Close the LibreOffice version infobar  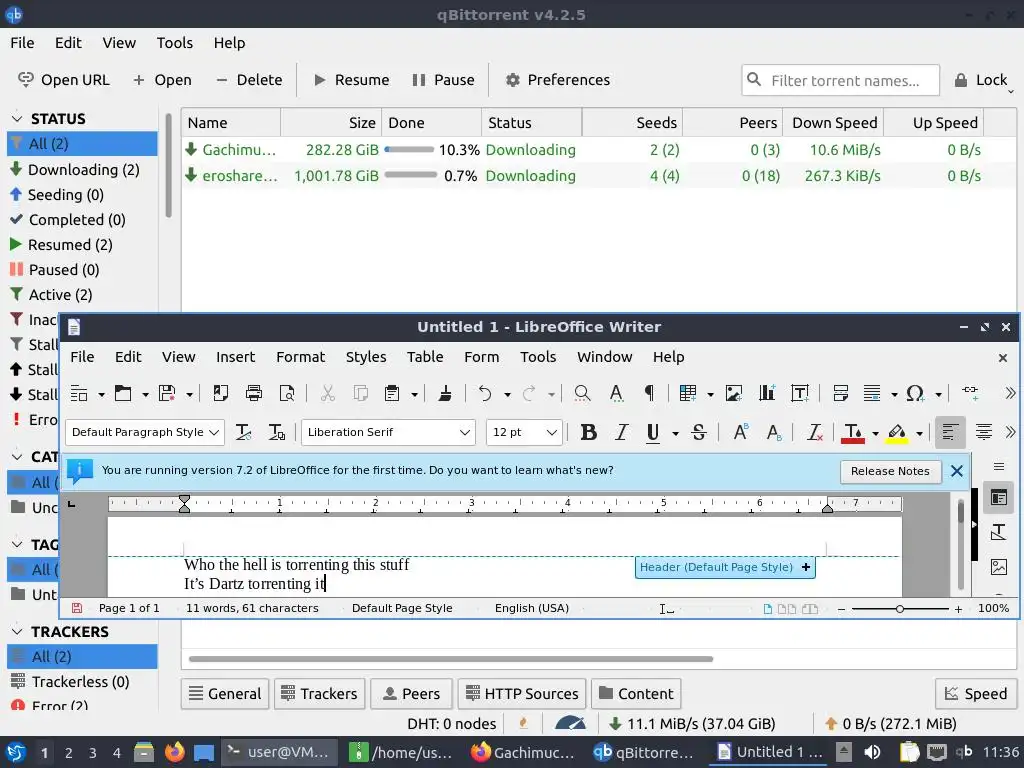point(957,471)
